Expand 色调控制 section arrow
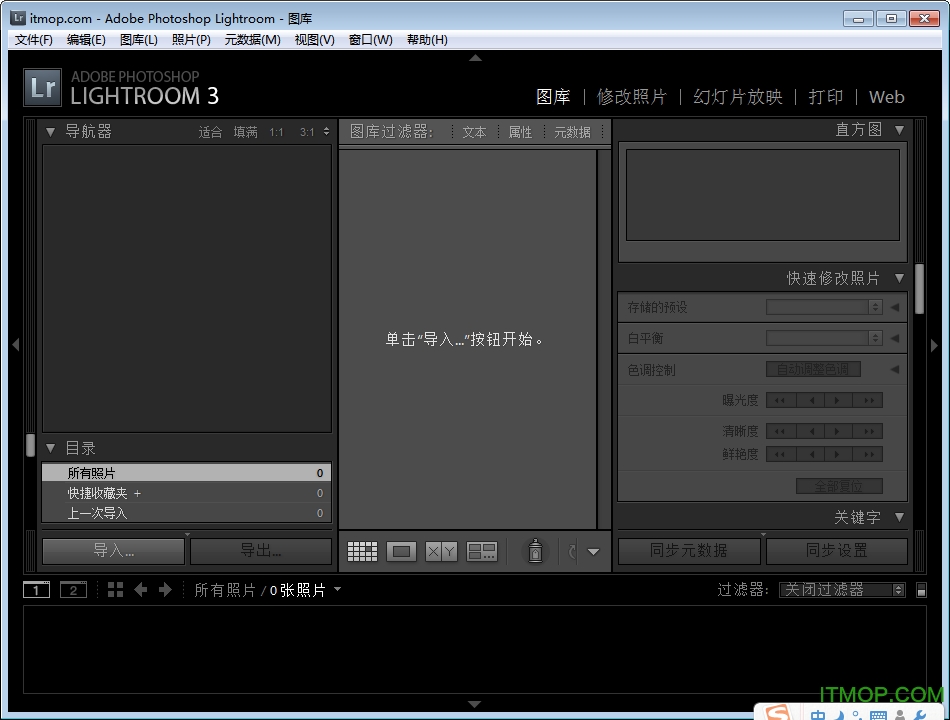 coord(895,370)
